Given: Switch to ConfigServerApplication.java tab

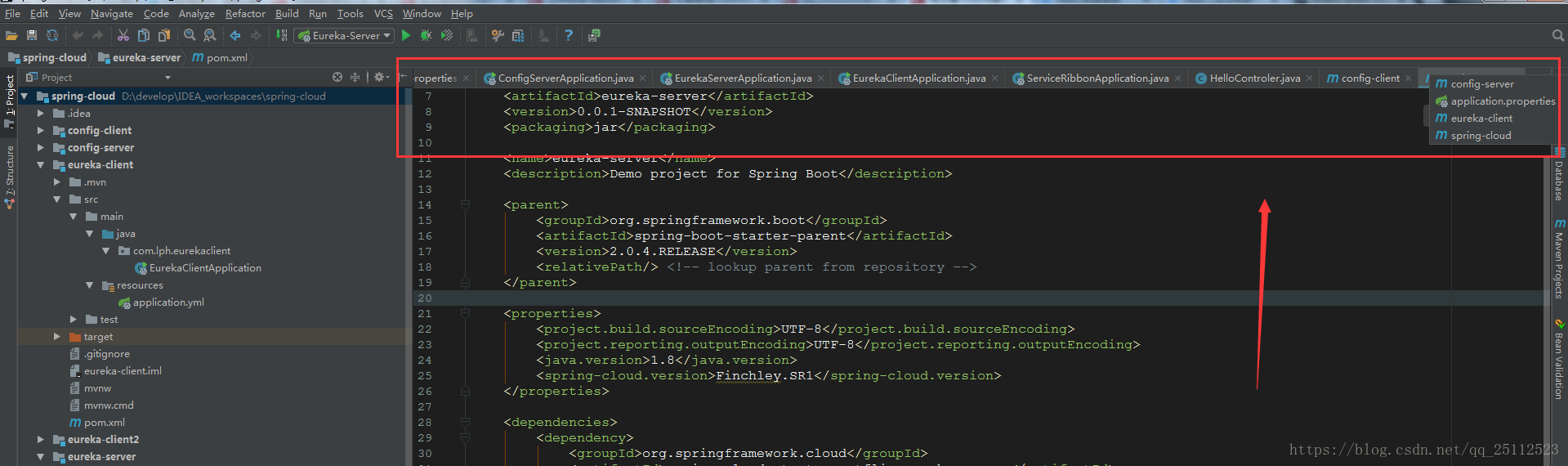Looking at the screenshot, I should [565, 78].
